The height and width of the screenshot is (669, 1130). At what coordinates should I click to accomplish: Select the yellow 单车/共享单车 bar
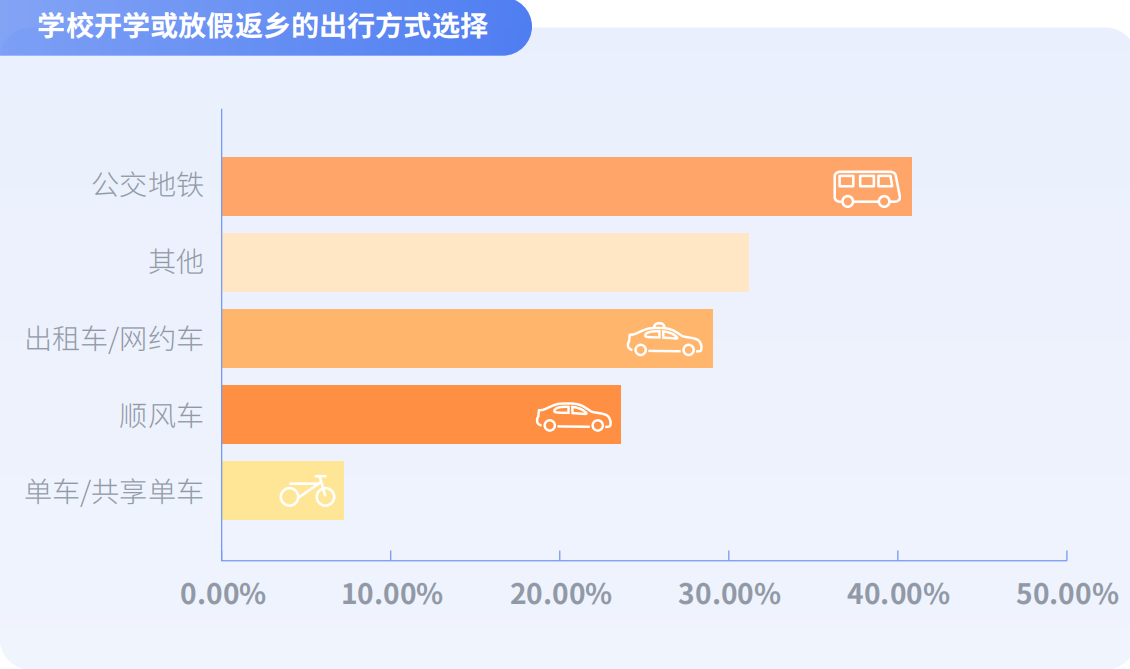(250, 491)
